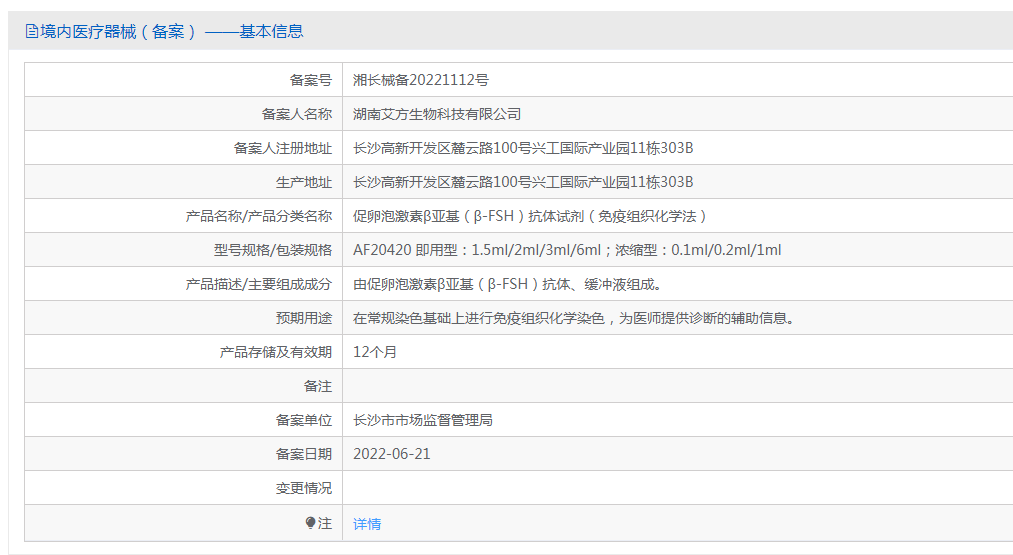Click the 备注 label
The height and width of the screenshot is (555, 1013).
point(317,386)
